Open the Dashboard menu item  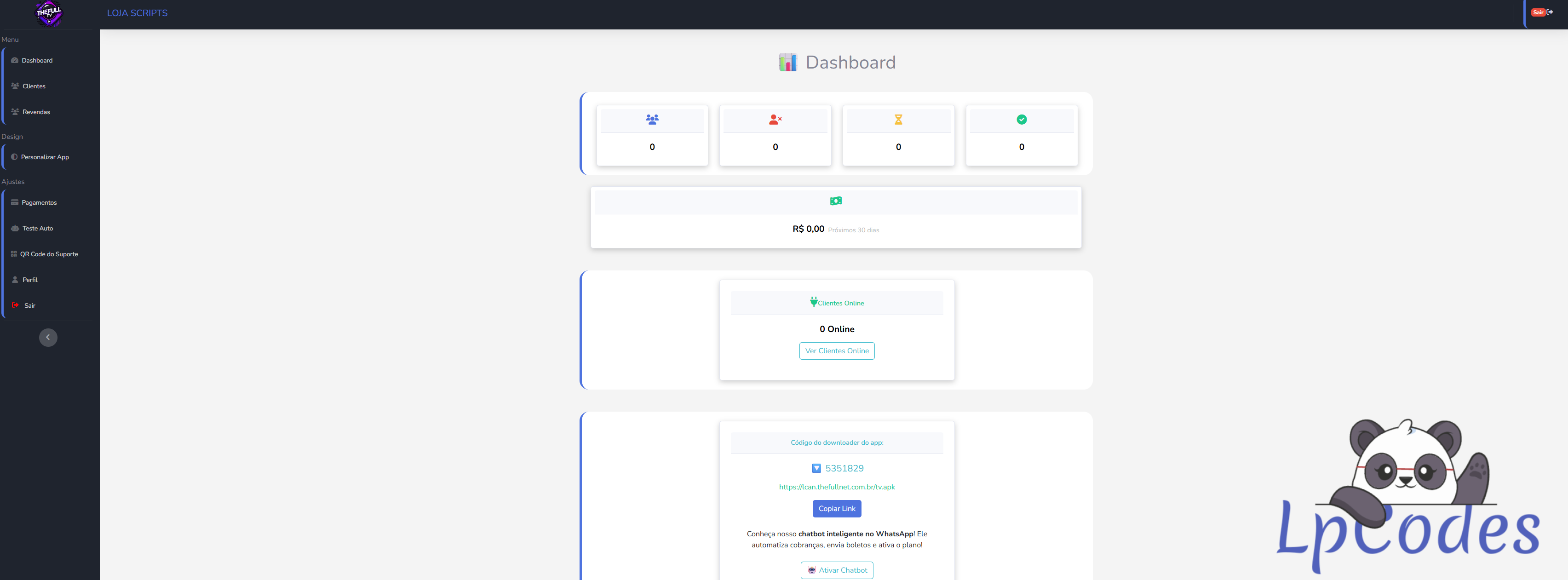coord(36,60)
